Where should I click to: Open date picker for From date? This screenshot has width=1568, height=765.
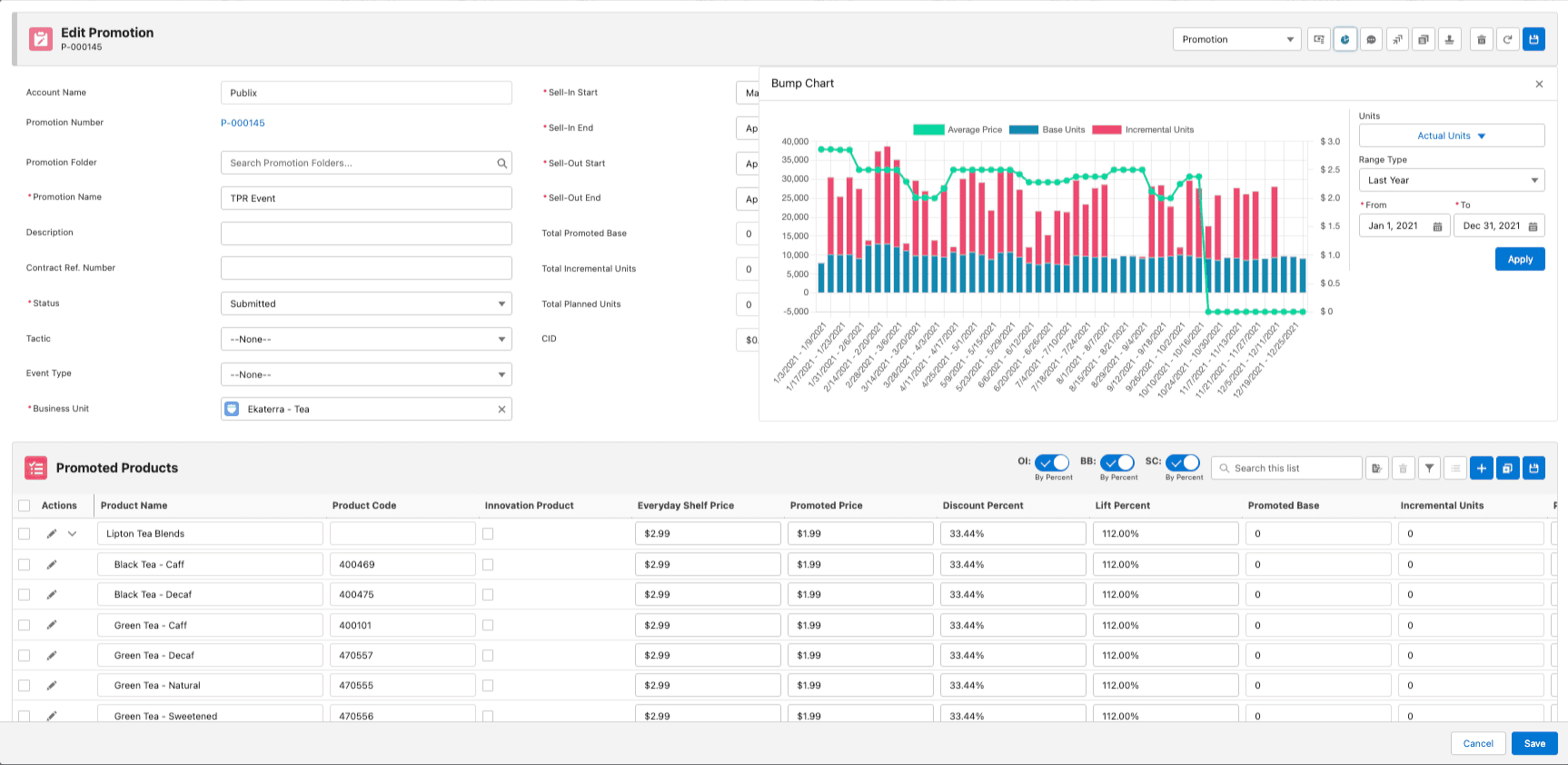pos(1437,226)
